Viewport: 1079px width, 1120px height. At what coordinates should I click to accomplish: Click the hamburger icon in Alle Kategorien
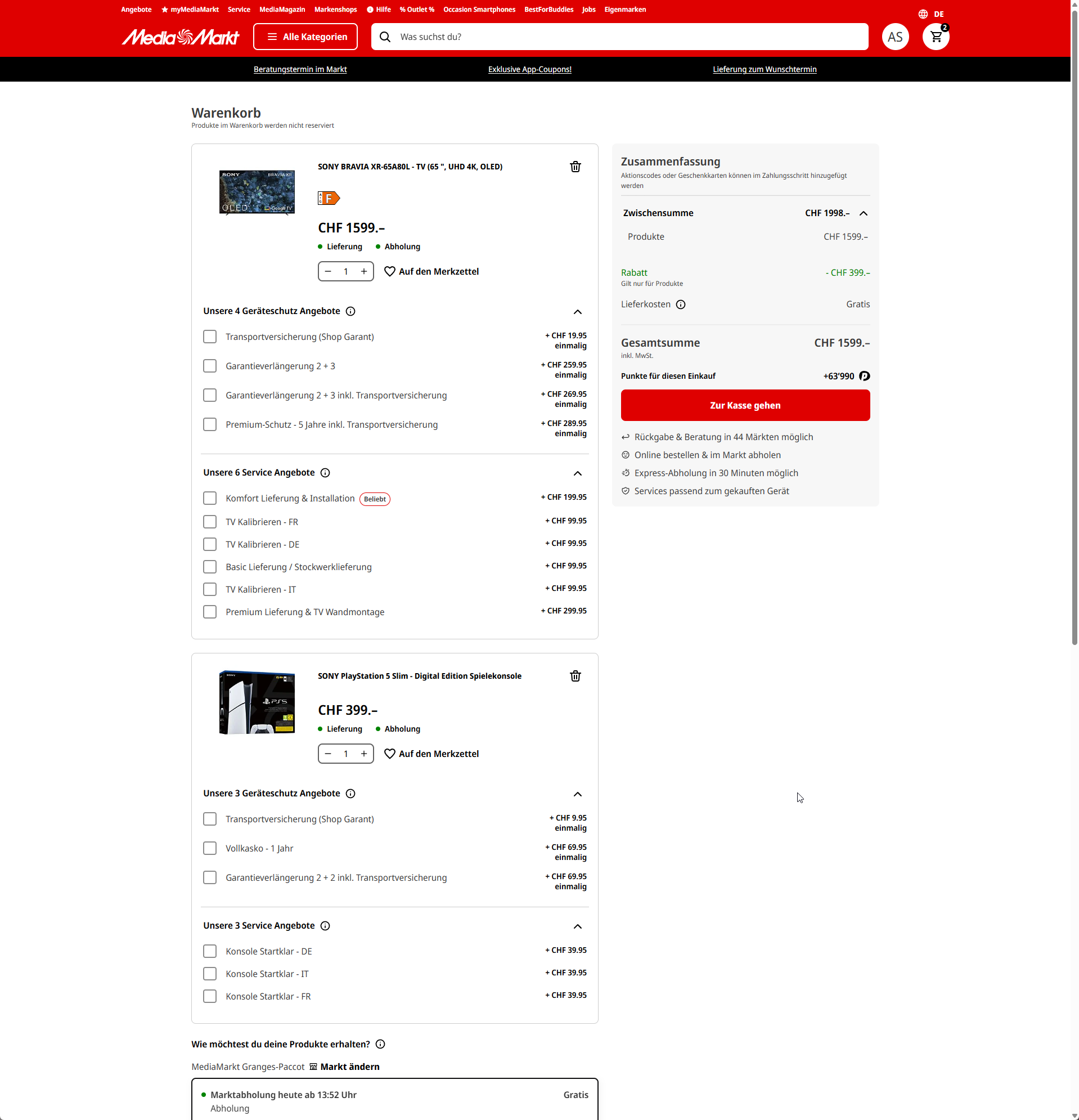(272, 37)
